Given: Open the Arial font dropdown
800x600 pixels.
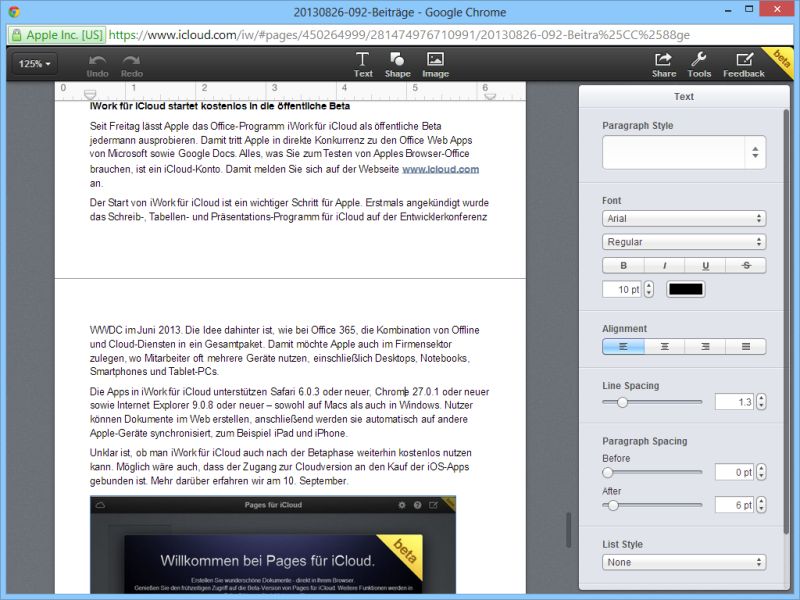Looking at the screenshot, I should click(x=684, y=218).
